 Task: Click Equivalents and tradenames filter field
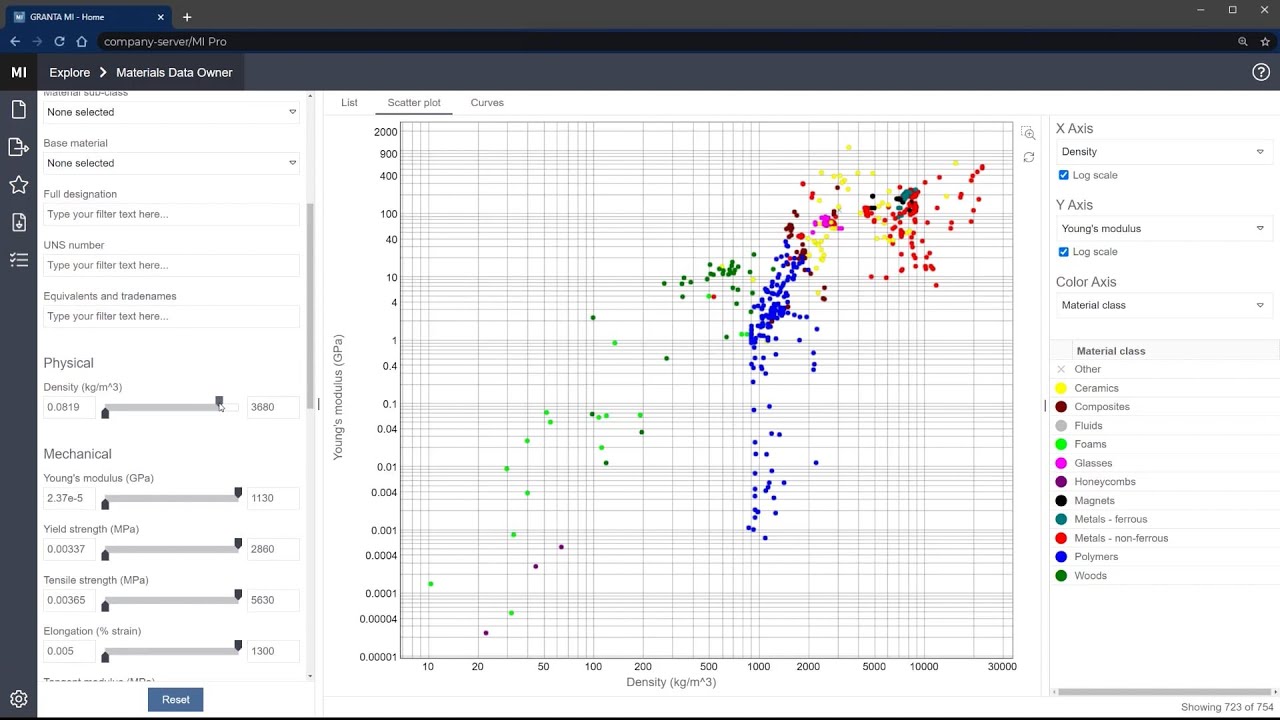[171, 316]
